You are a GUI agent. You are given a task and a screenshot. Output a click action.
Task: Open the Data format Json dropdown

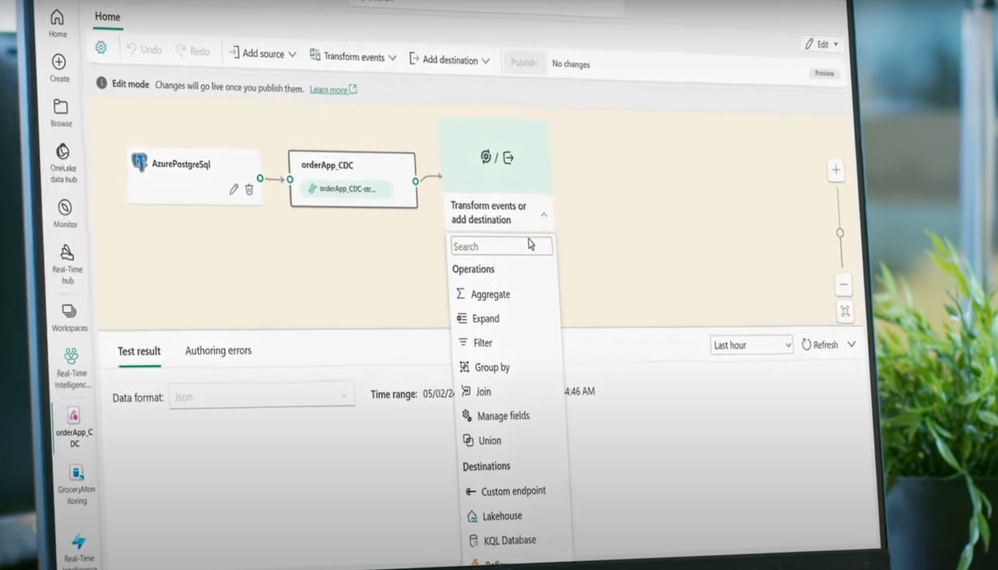262,396
